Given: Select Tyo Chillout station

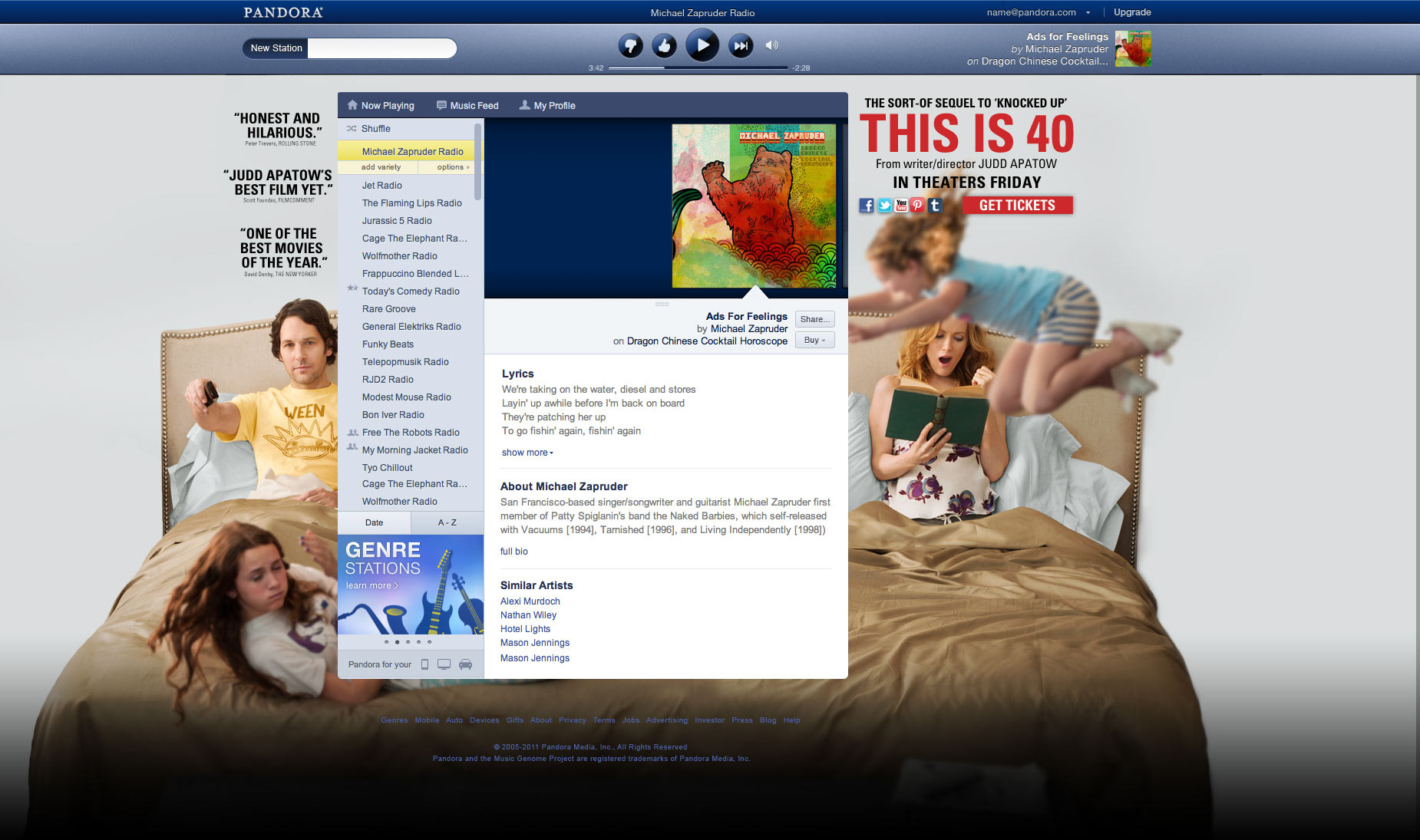Looking at the screenshot, I should pyautogui.click(x=388, y=468).
